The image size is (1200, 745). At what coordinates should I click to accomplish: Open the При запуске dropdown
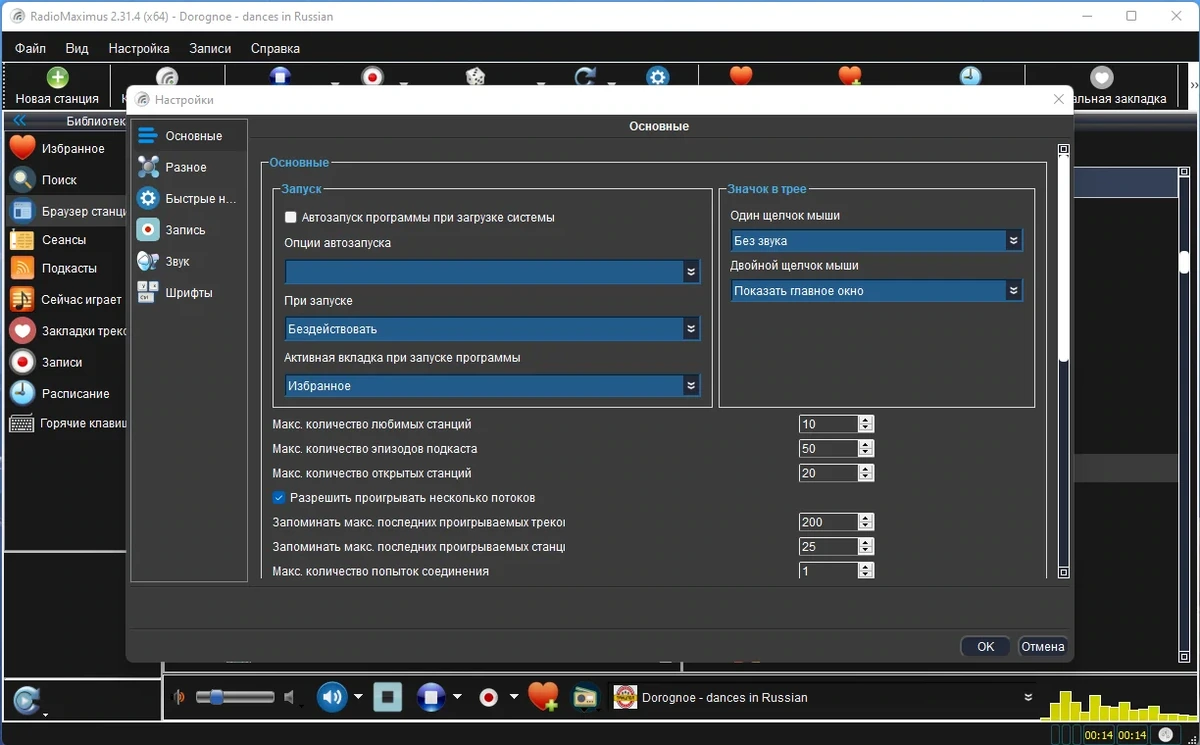492,329
